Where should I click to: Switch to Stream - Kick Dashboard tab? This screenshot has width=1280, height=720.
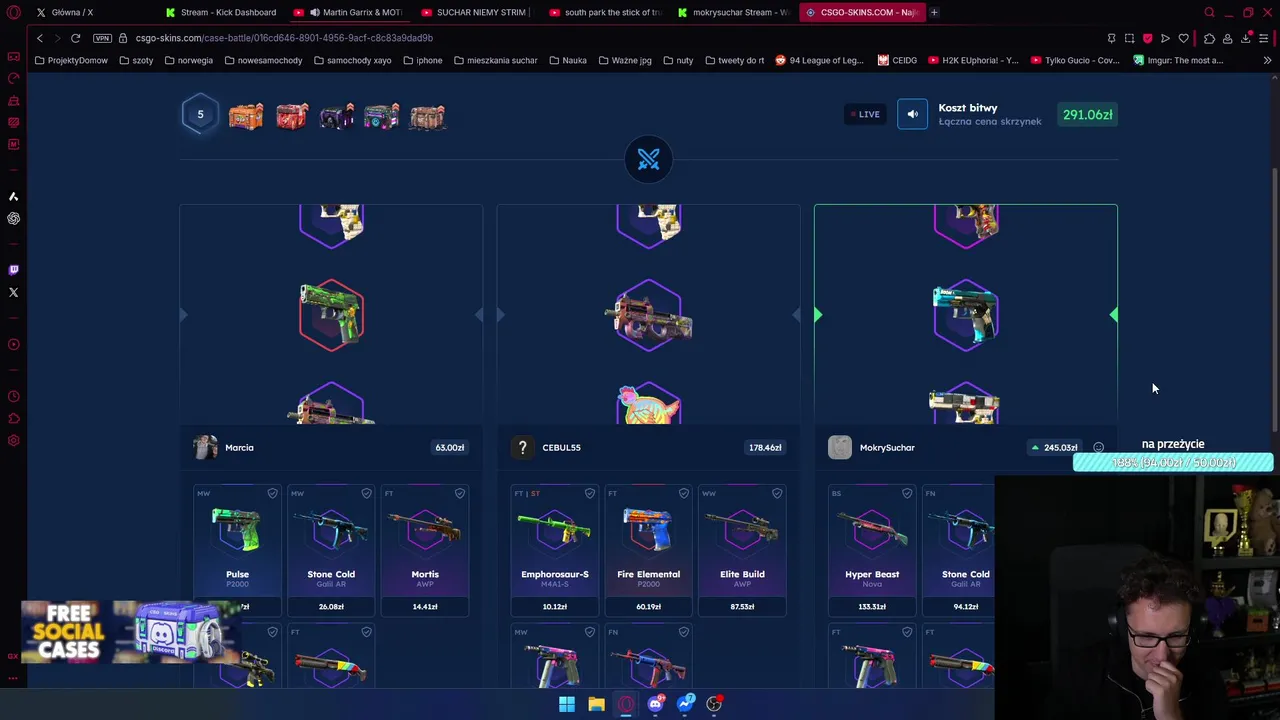[222, 12]
